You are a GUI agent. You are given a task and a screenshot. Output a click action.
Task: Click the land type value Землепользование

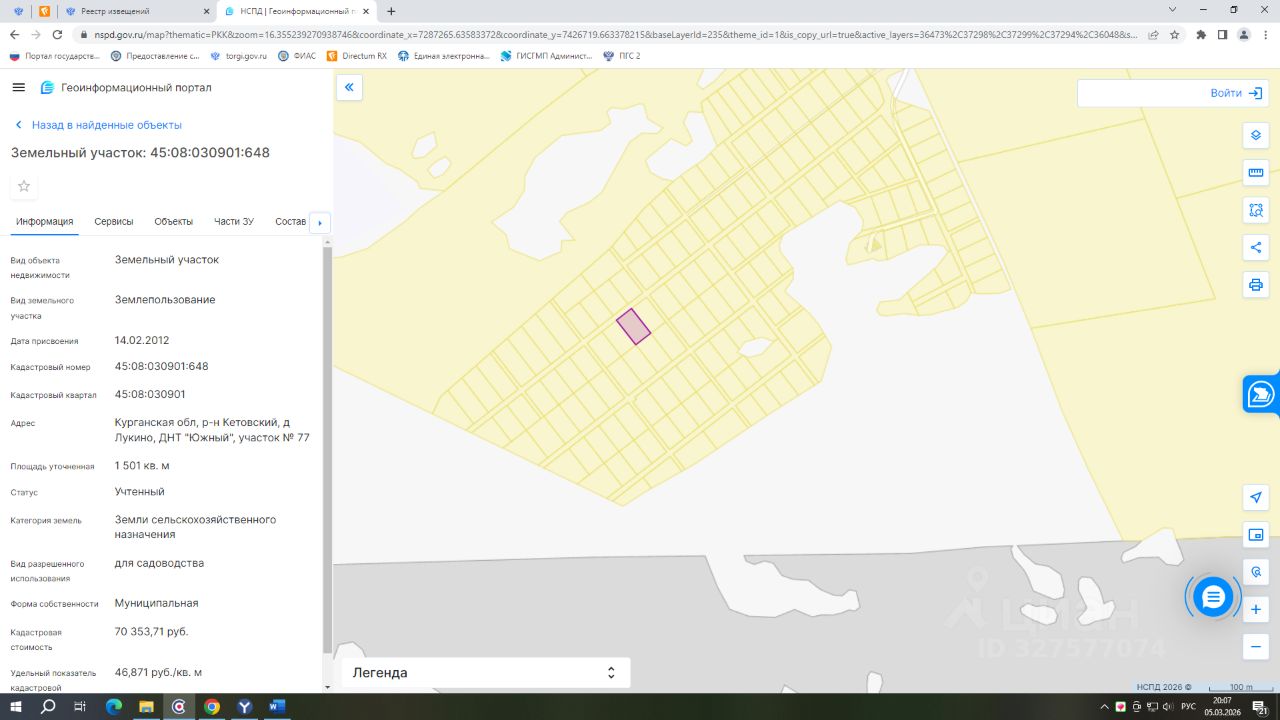[165, 300]
